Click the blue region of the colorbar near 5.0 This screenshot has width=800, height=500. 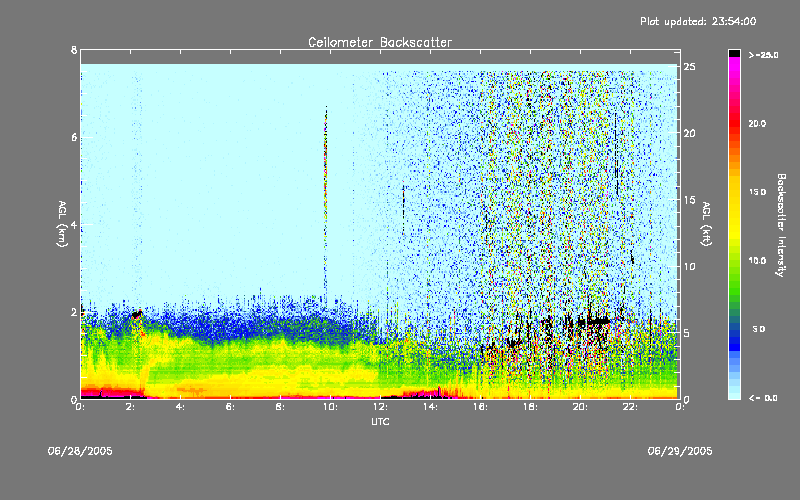pyautogui.click(x=734, y=330)
